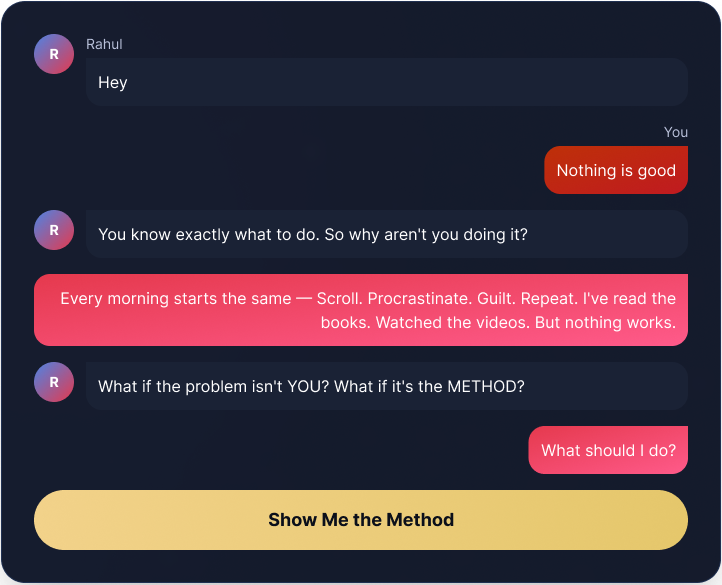Click the avatar next to 'You know exactly' message

coord(54,230)
